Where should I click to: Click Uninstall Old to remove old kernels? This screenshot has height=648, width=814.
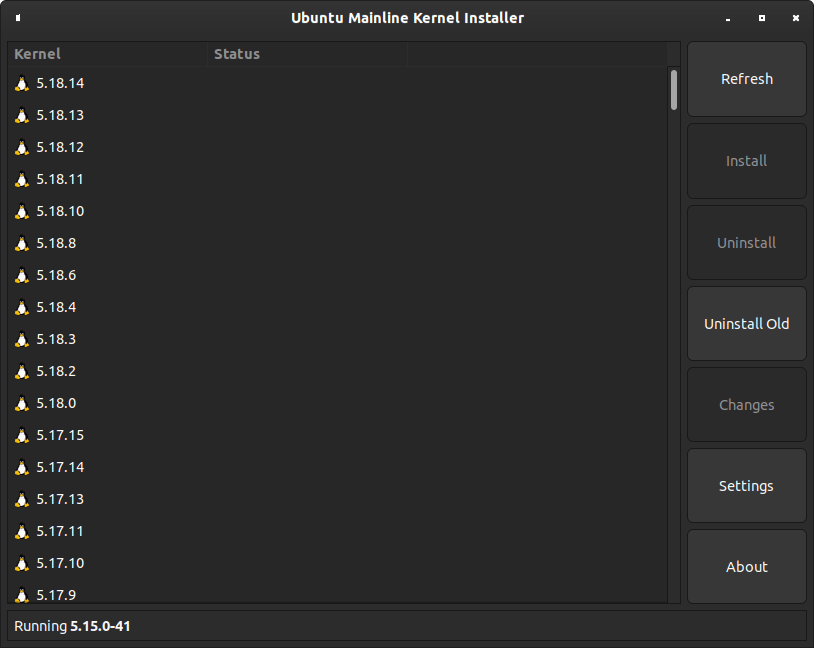[x=746, y=324]
